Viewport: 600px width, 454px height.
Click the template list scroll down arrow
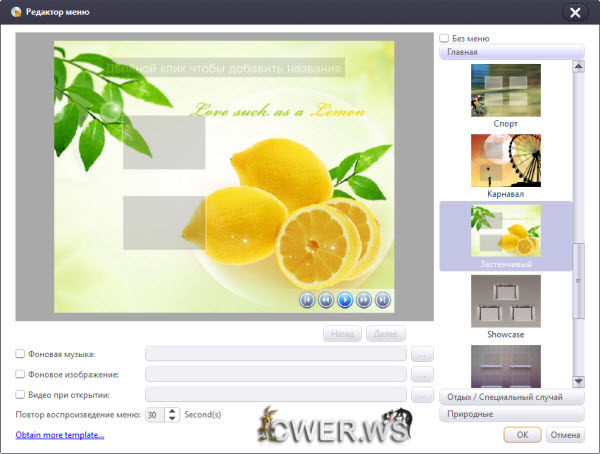coord(579,381)
